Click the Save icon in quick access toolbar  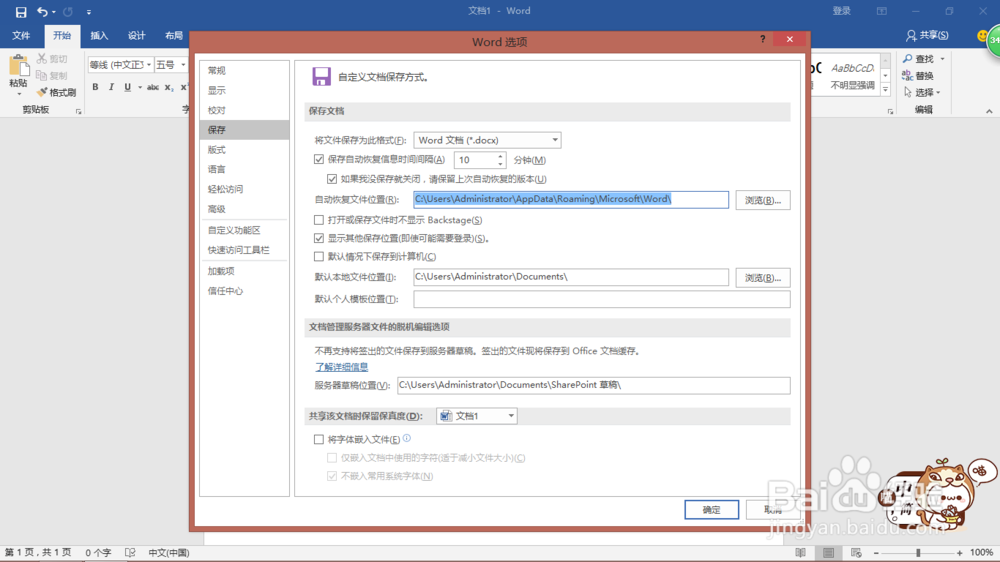20,11
